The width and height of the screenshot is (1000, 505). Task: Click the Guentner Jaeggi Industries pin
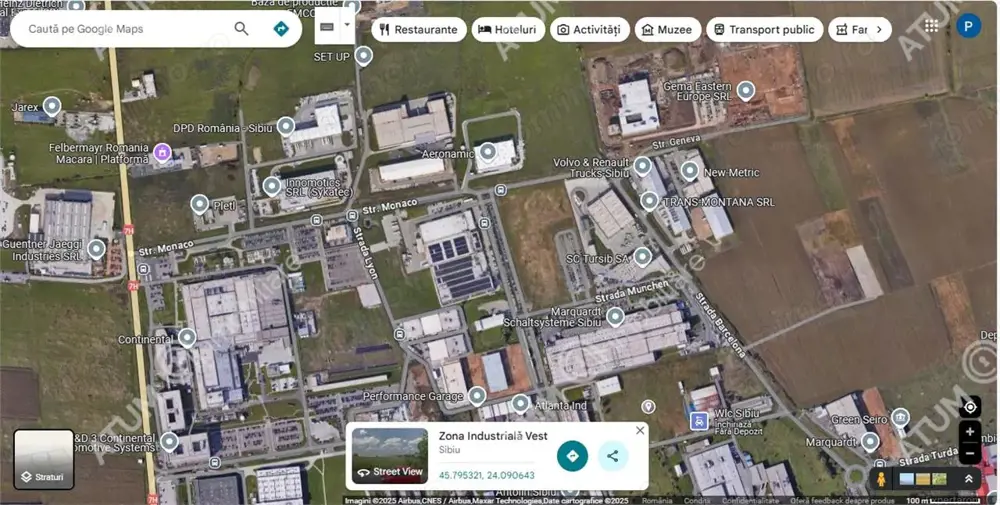click(96, 249)
